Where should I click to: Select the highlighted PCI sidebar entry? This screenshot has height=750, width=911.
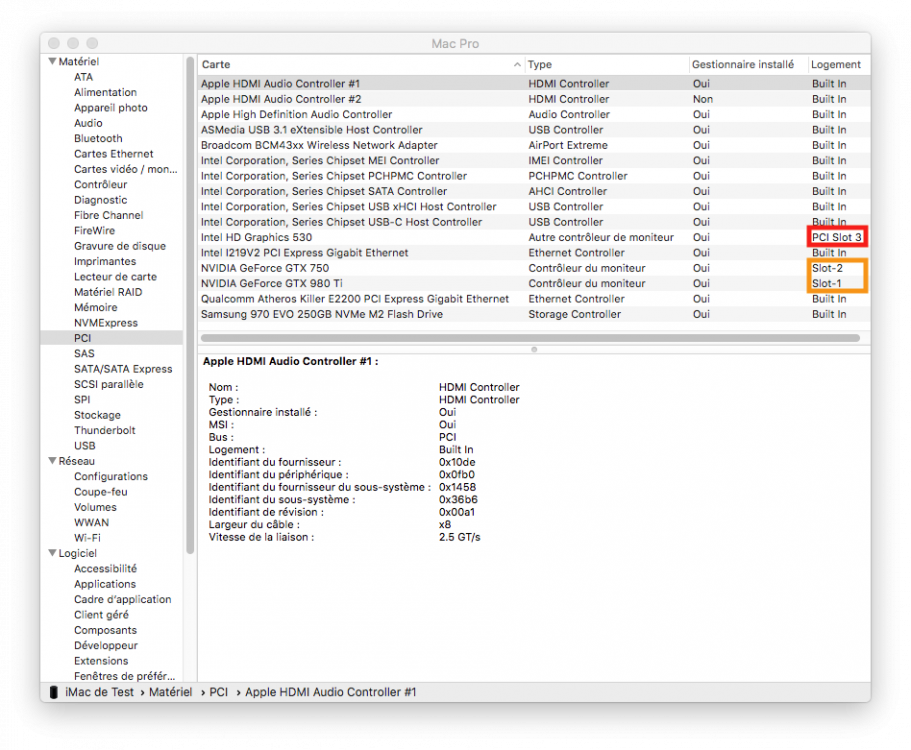(x=112, y=338)
